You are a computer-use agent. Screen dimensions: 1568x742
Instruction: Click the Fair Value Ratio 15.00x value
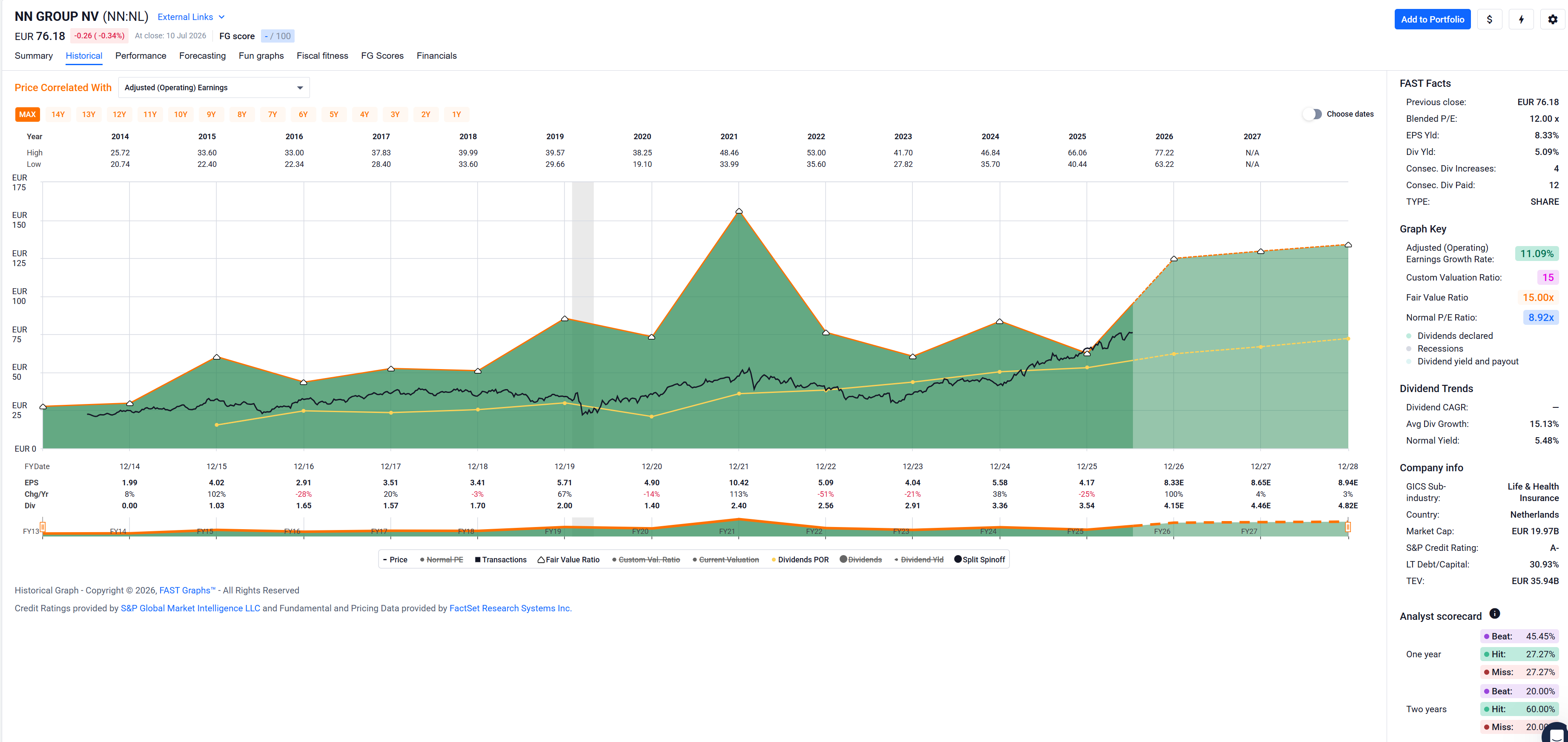[x=1538, y=298]
